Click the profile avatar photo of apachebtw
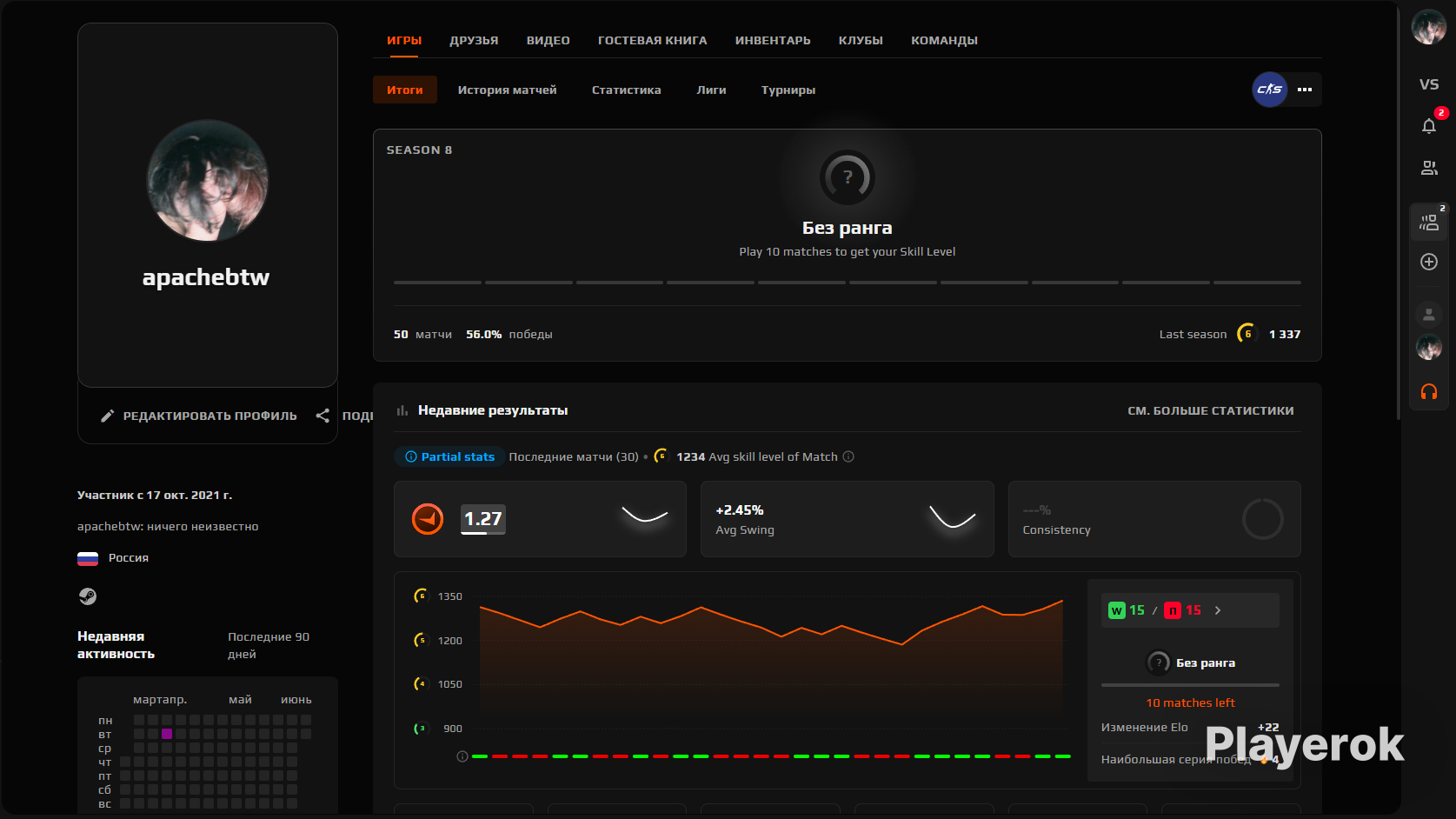Image resolution: width=1456 pixels, height=819 pixels. pyautogui.click(x=208, y=180)
